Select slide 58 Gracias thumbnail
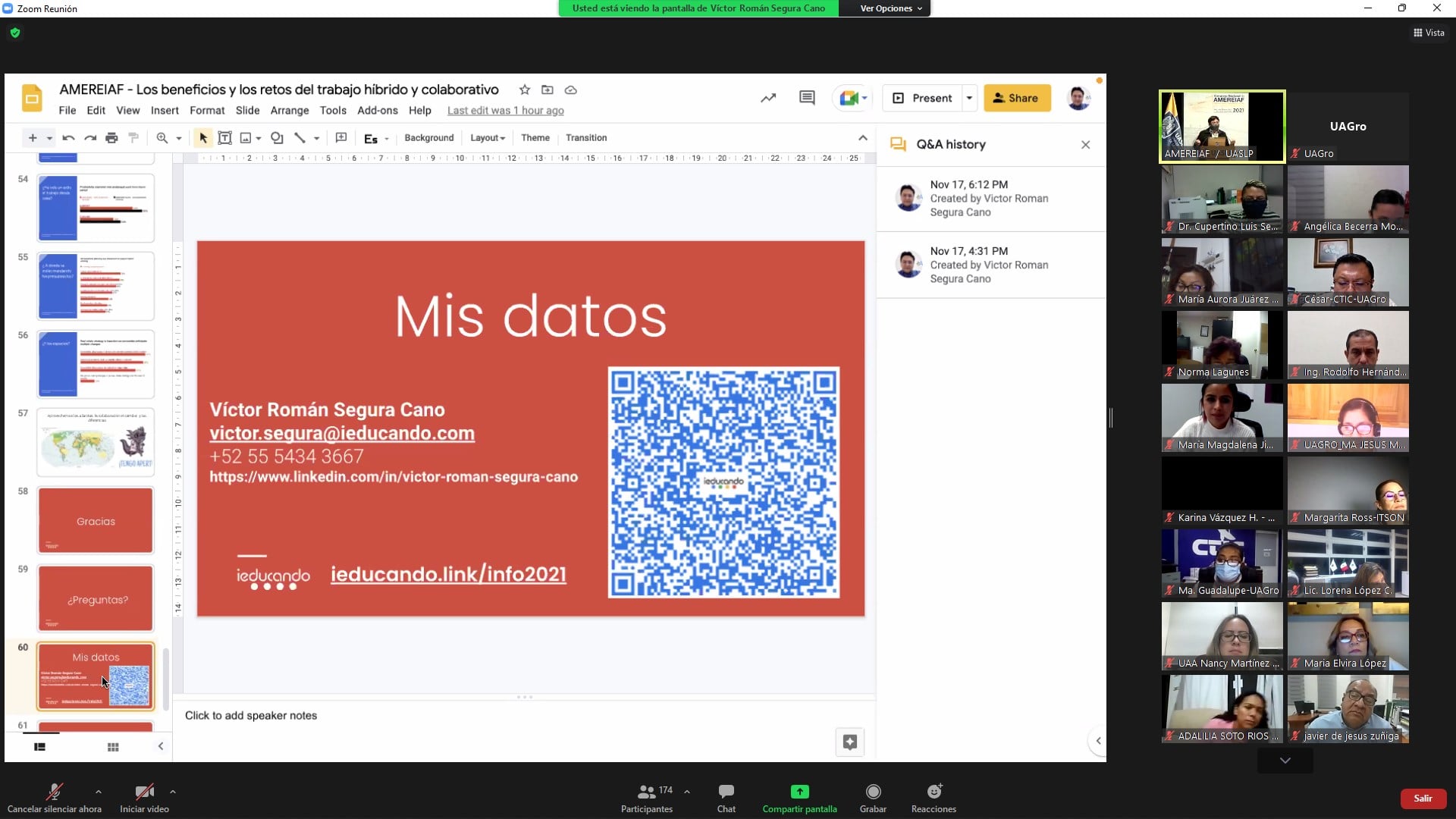This screenshot has height=819, width=1456. point(96,521)
